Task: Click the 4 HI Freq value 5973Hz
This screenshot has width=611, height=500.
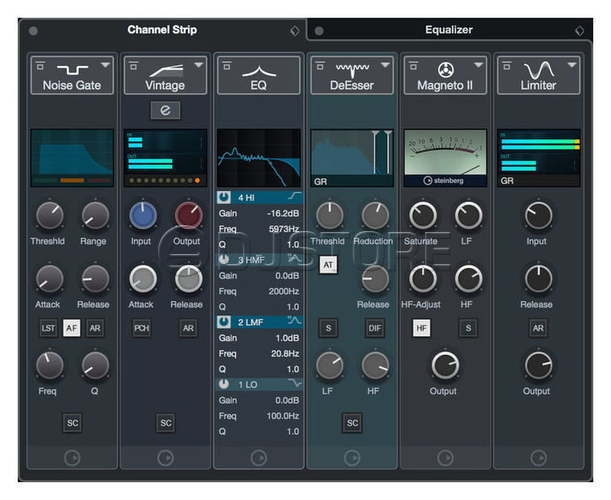Action: pyautogui.click(x=284, y=229)
